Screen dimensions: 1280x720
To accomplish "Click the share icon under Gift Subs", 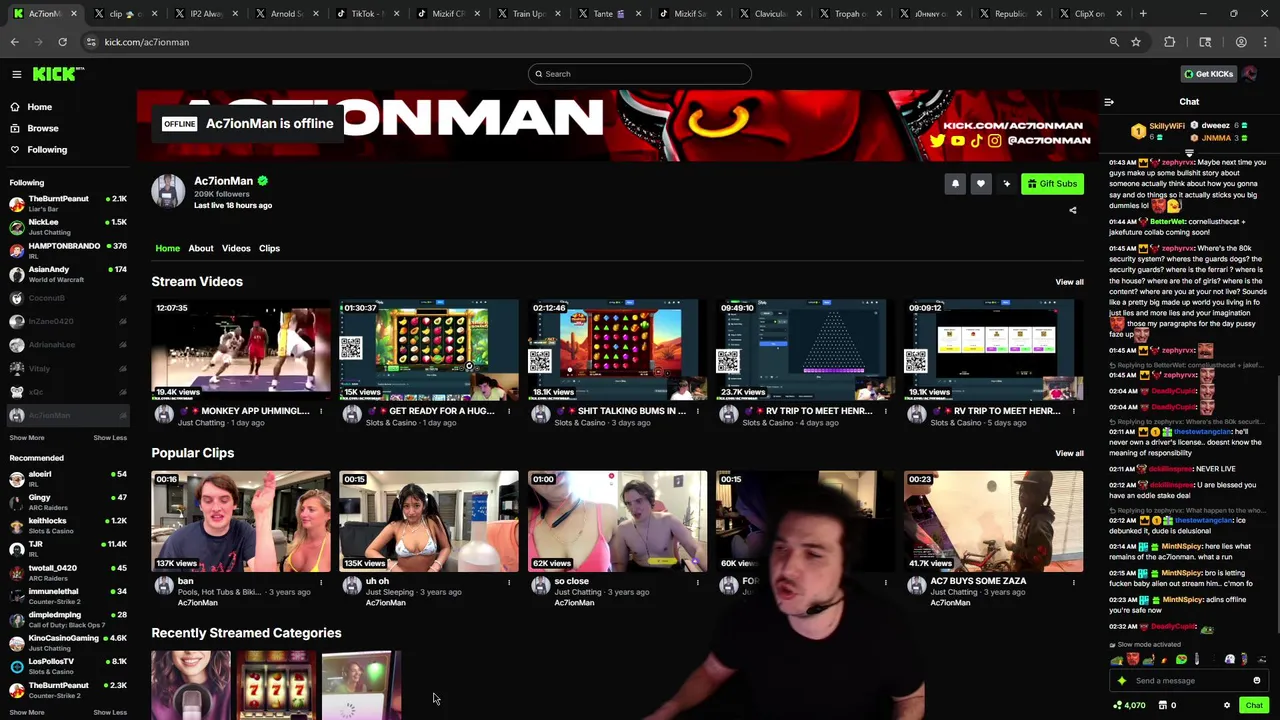I will click(1073, 210).
